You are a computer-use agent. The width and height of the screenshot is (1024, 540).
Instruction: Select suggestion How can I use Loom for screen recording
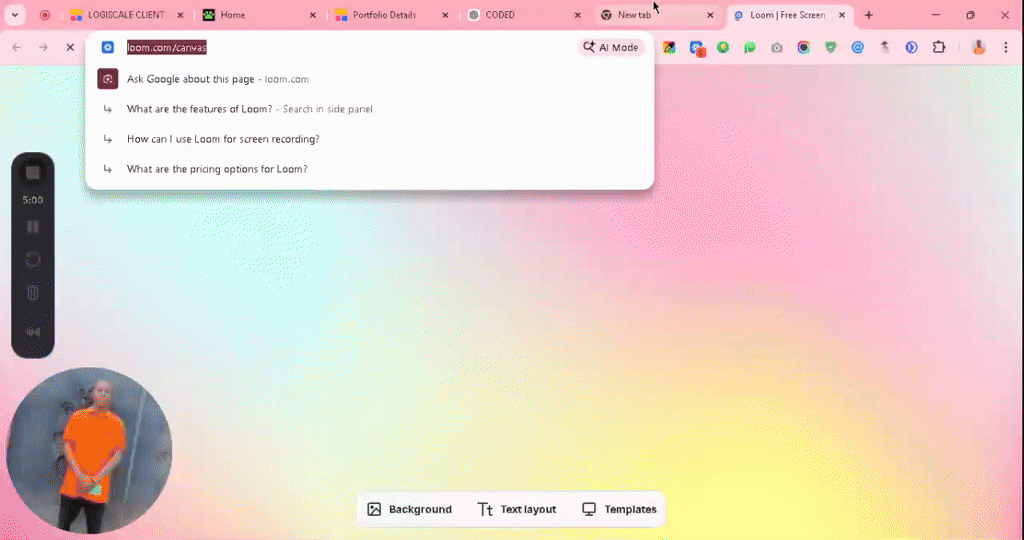tap(370, 139)
